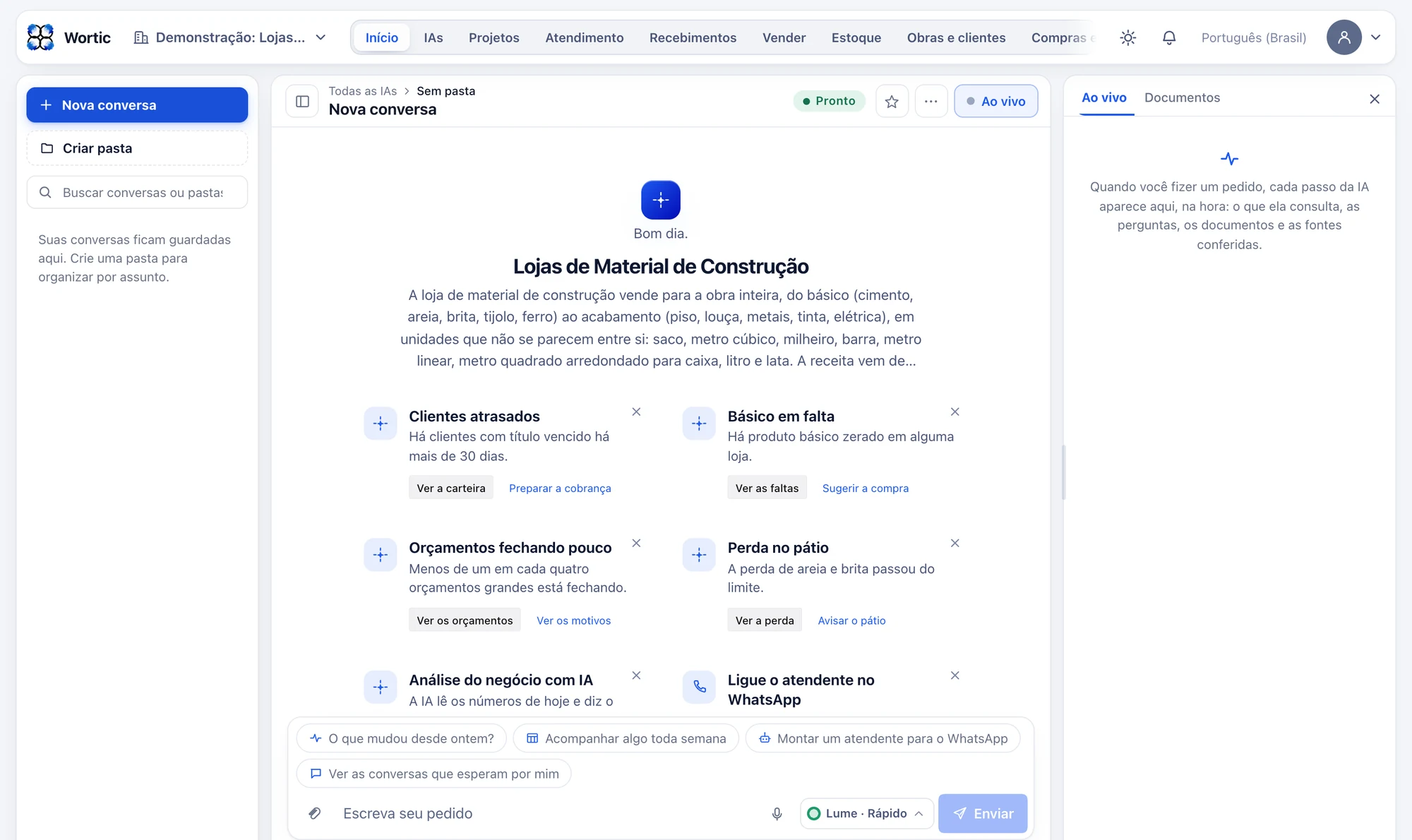The image size is (1412, 840).
Task: Toggle the sidebar panel icon
Action: 302,101
